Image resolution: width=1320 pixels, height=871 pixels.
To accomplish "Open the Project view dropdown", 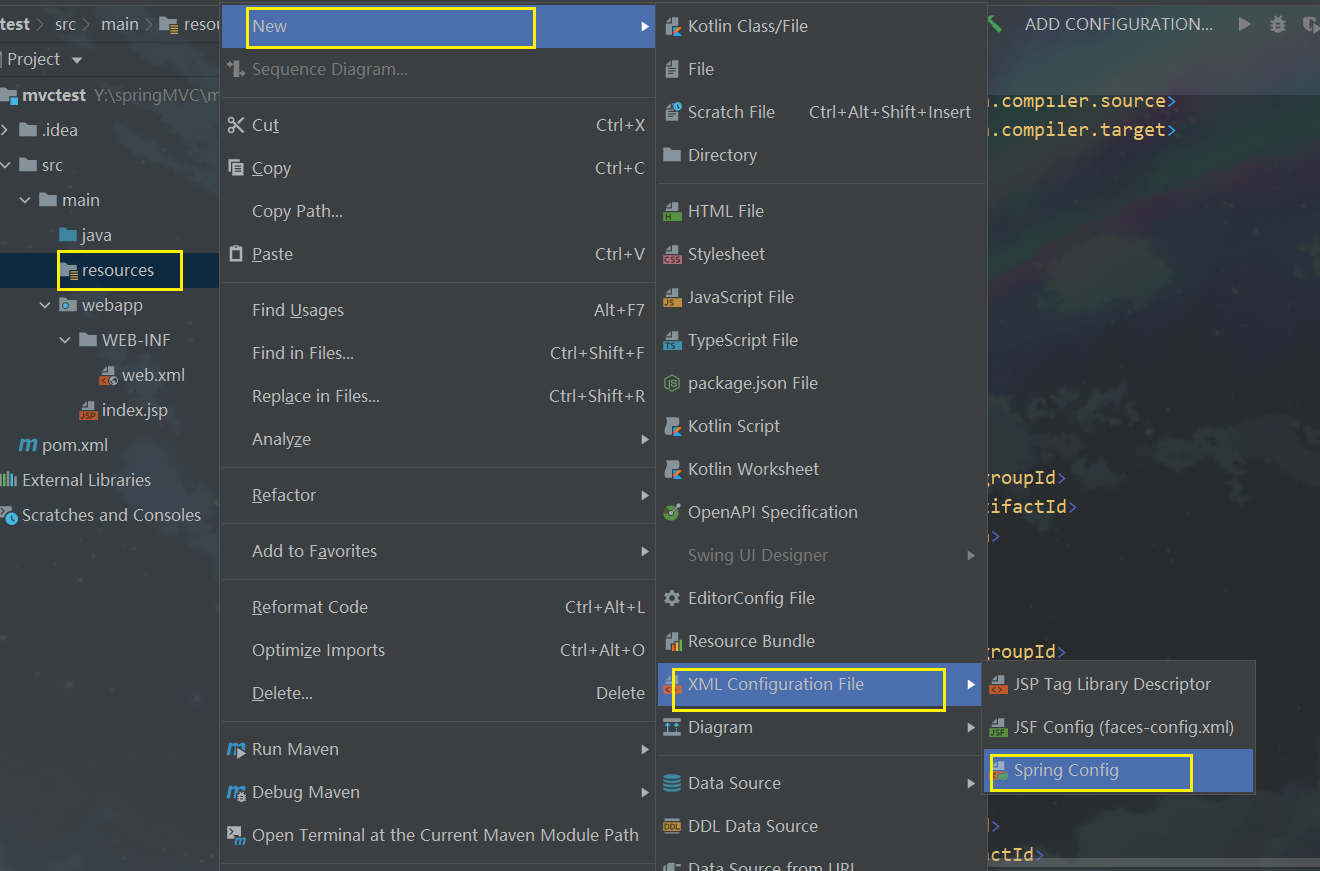I will (77, 60).
